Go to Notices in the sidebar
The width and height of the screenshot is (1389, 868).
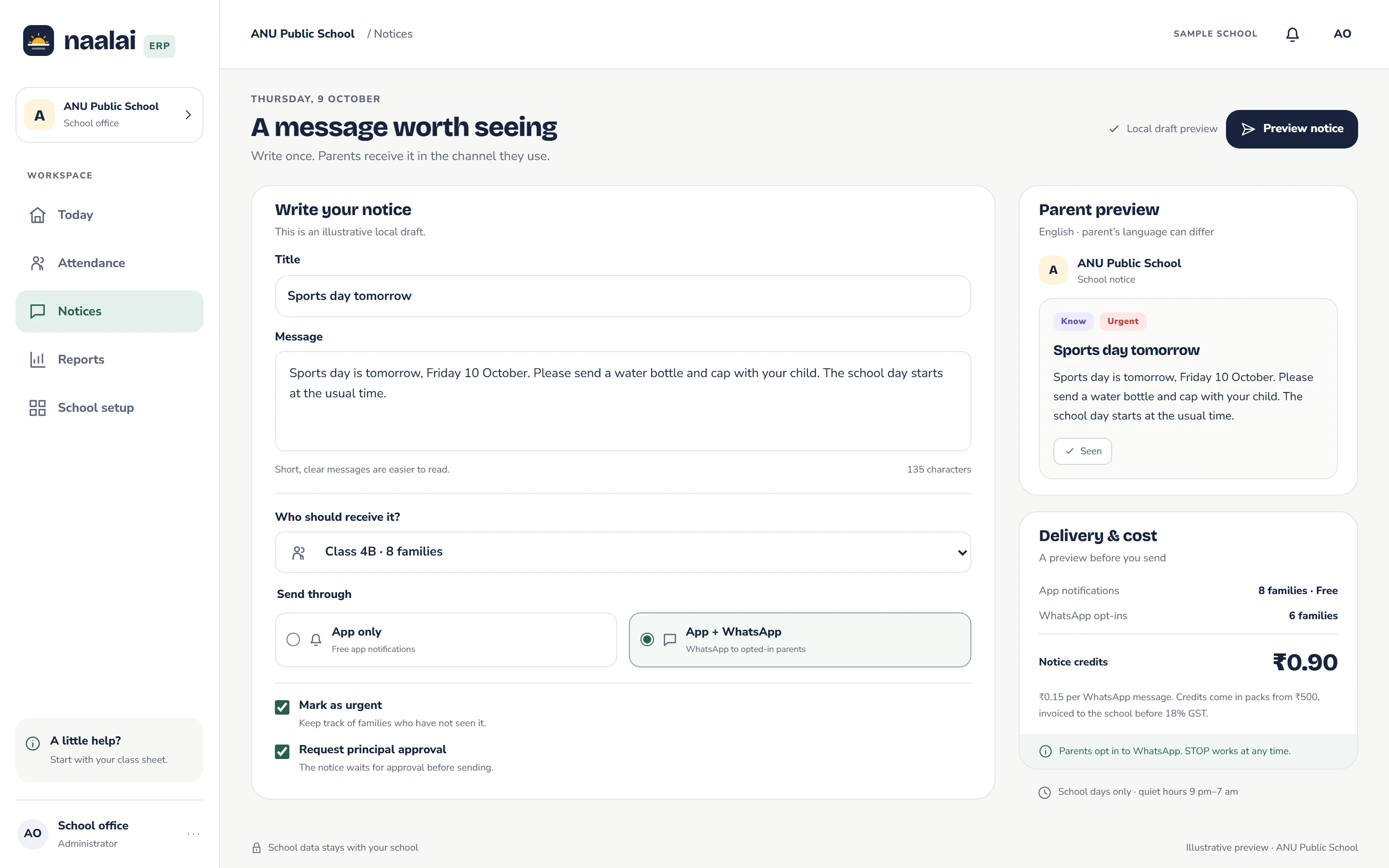pos(109,311)
